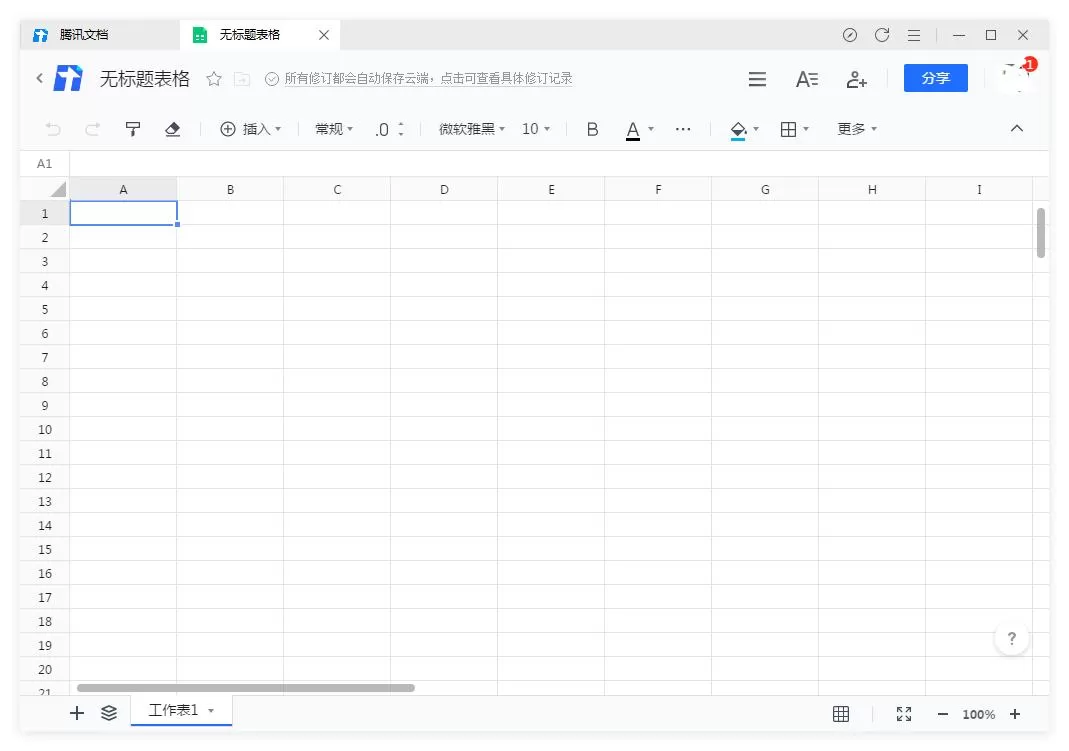Collapse the toolbar with chevron up

pyautogui.click(x=1017, y=128)
